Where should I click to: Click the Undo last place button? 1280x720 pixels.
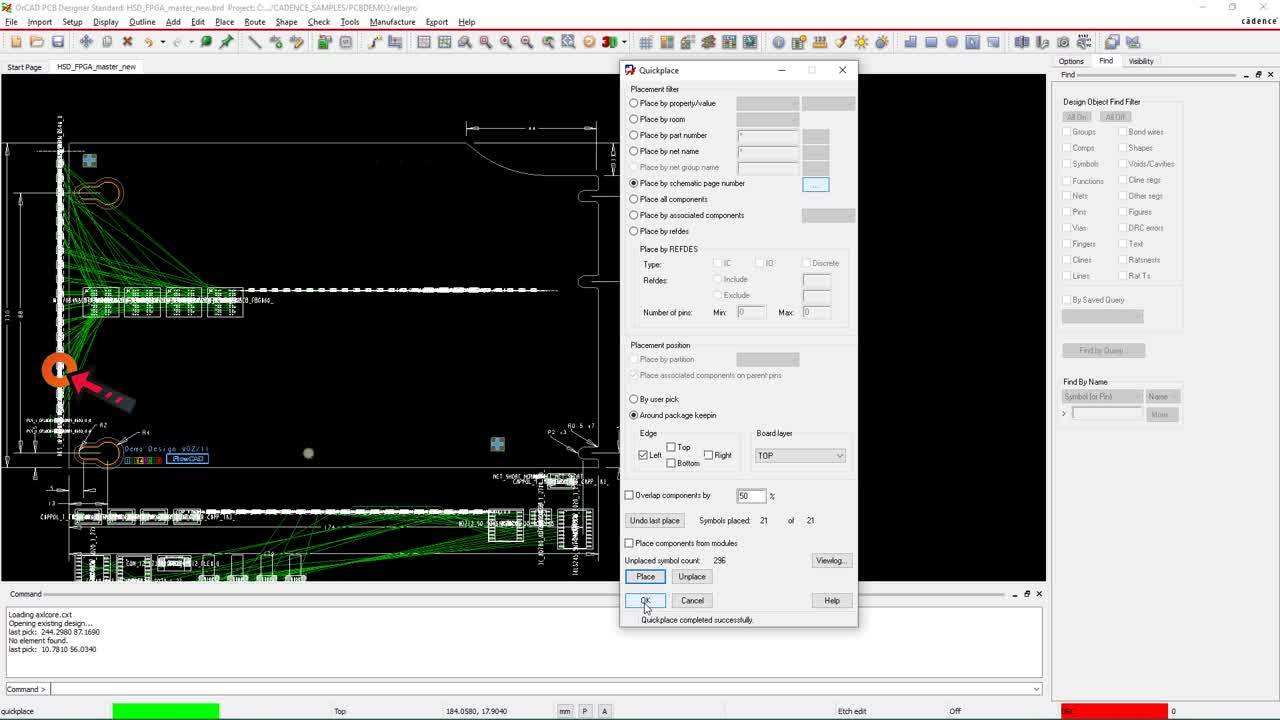[655, 520]
